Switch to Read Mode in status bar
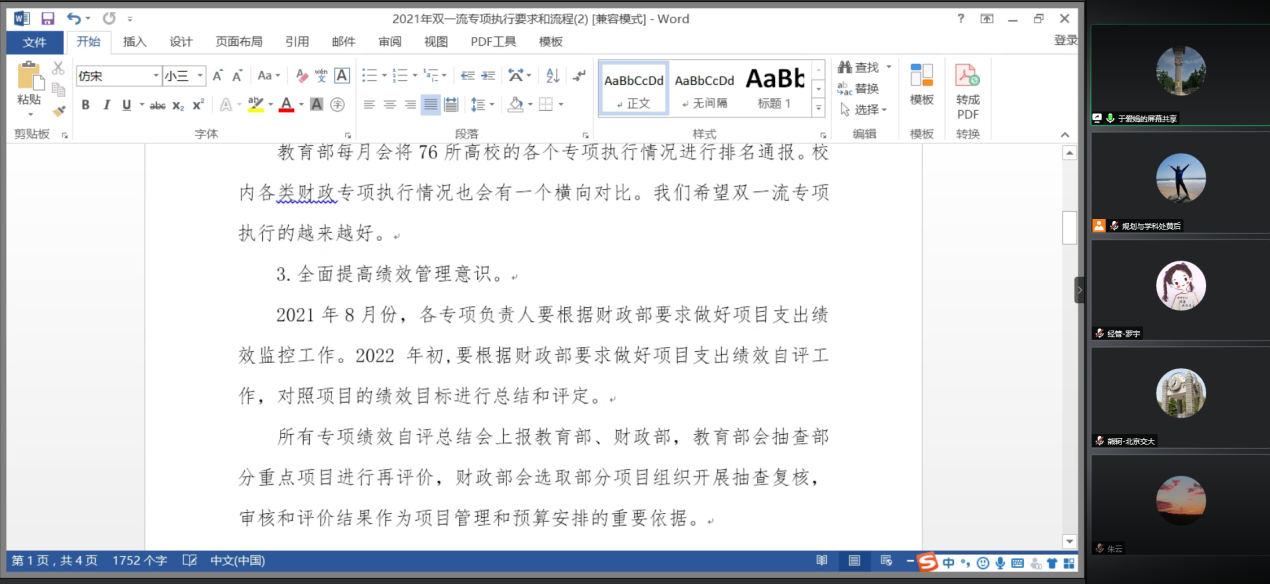 click(821, 562)
